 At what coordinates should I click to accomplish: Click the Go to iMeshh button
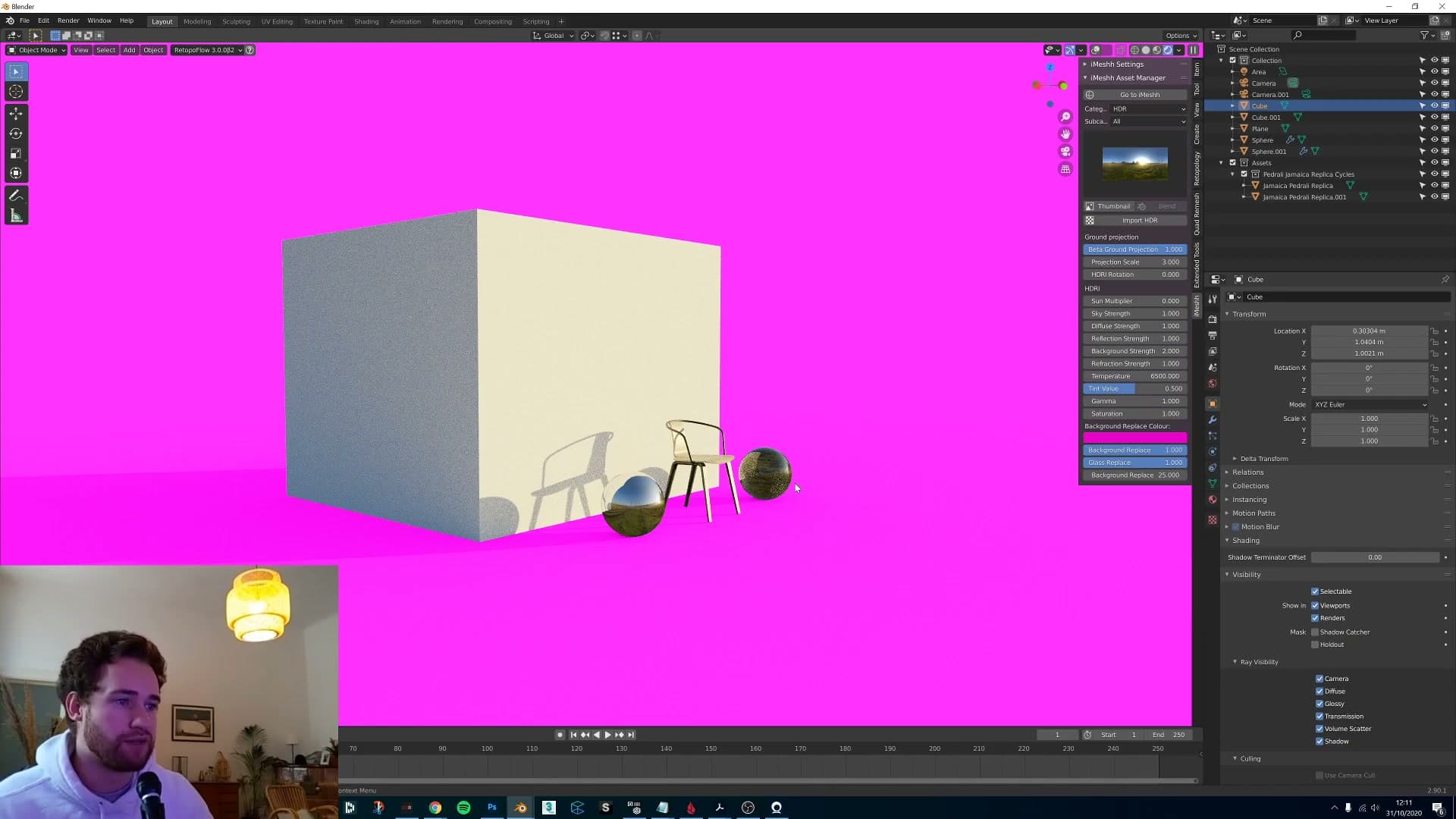pos(1135,95)
